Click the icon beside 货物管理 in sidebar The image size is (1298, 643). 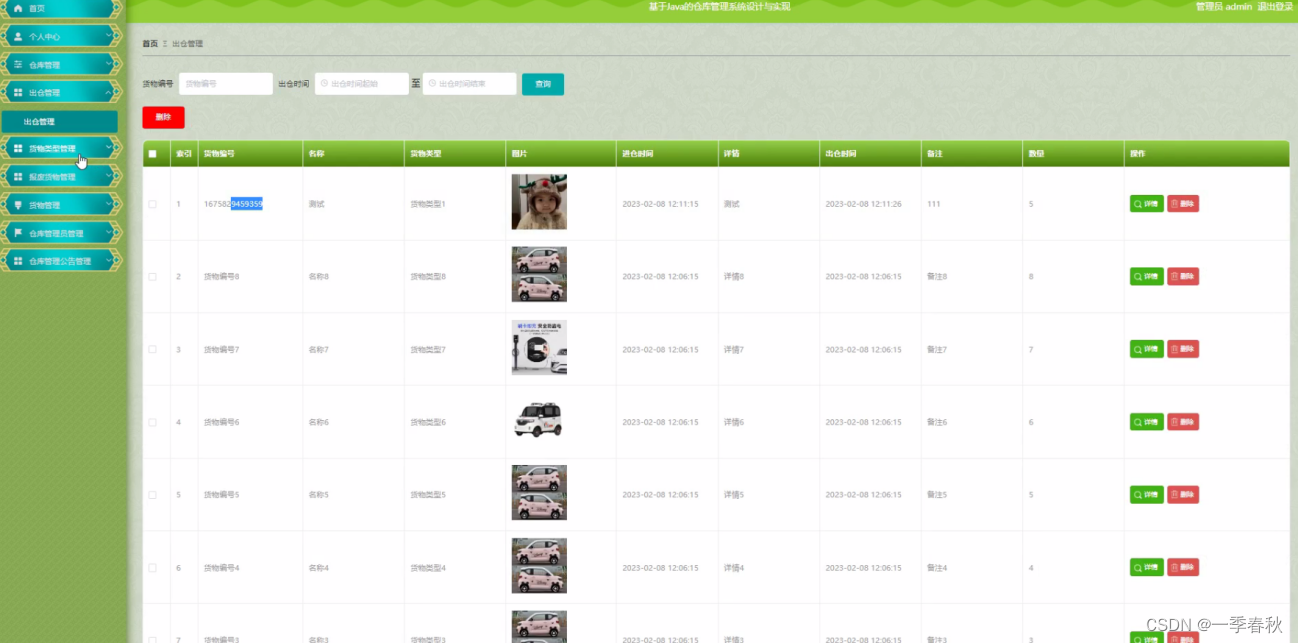tap(17, 205)
